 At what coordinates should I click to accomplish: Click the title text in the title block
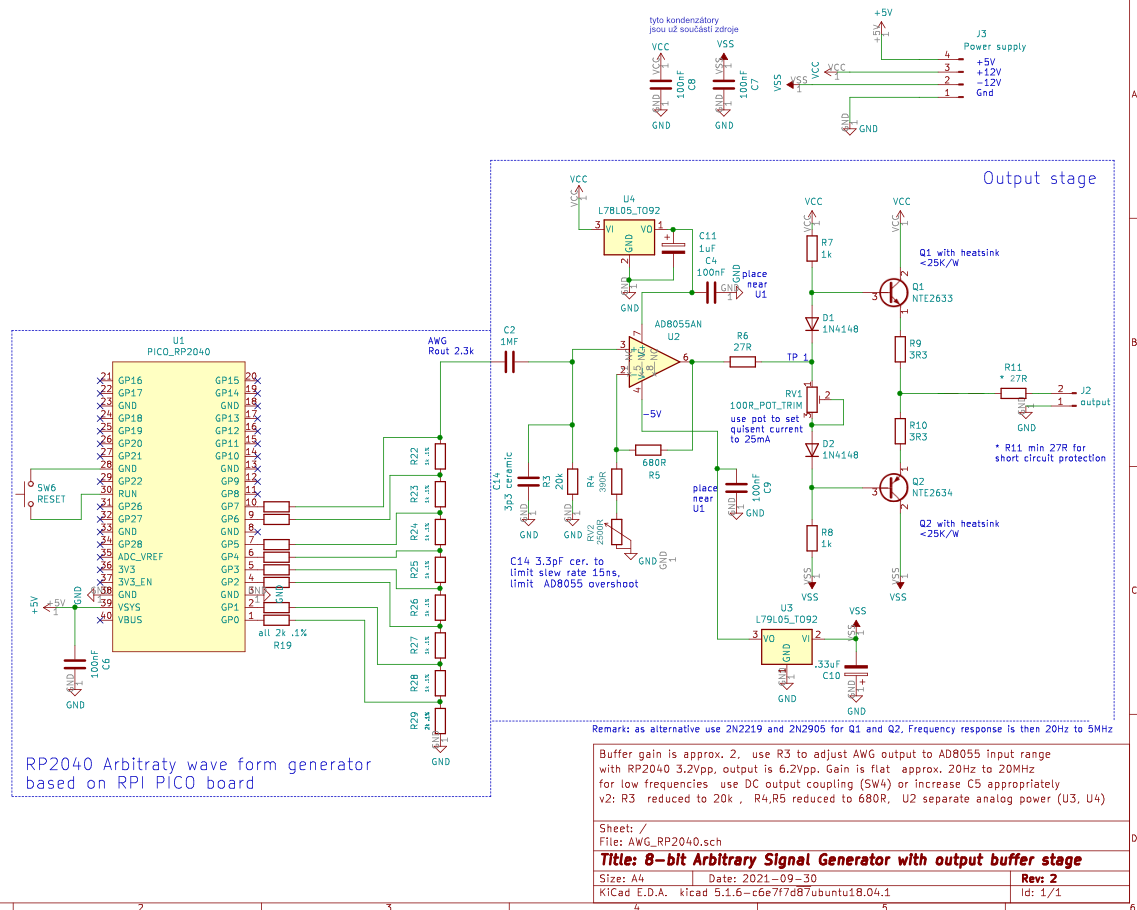click(840, 860)
